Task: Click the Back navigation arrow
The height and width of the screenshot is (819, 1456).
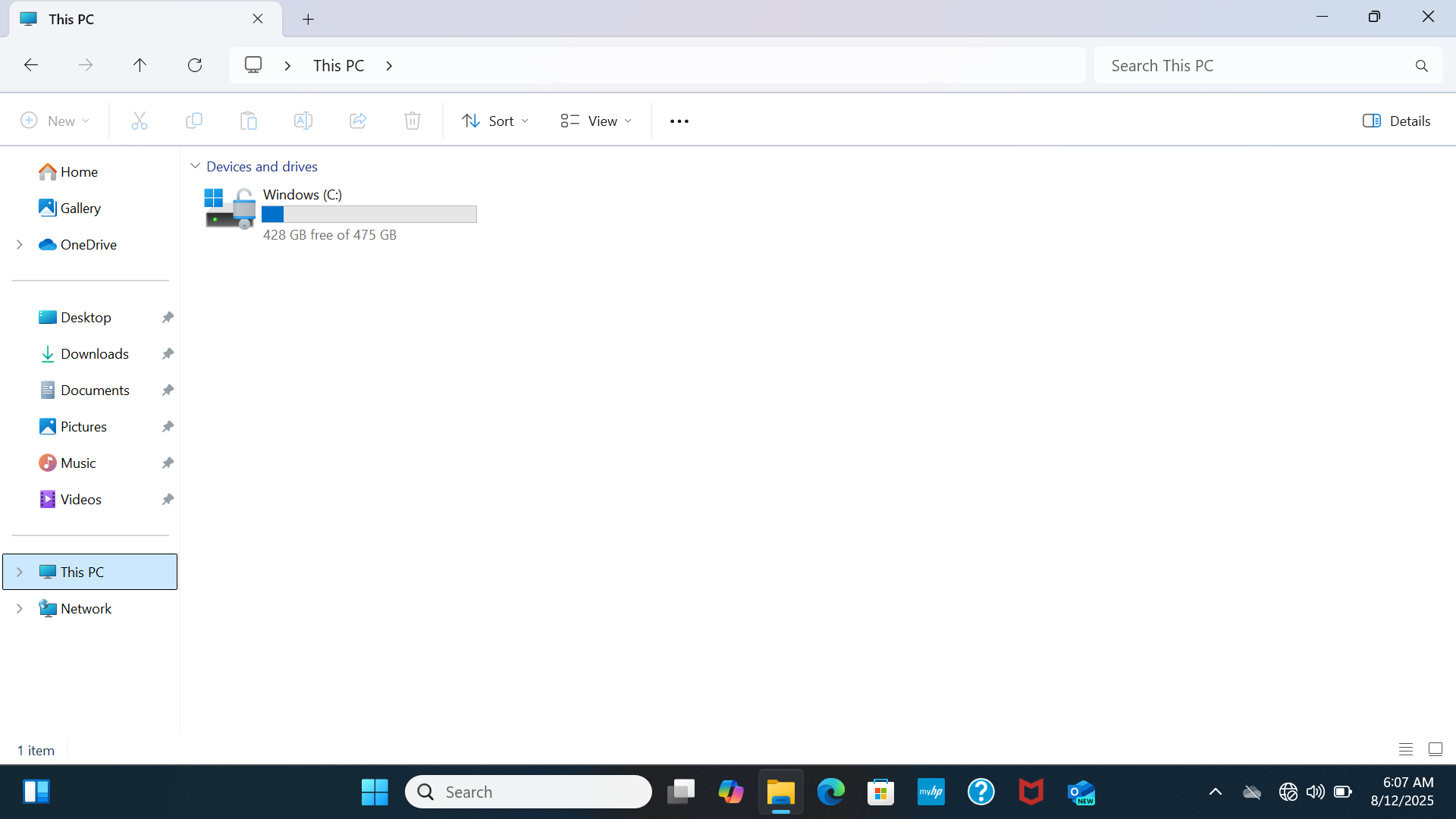Action: (x=31, y=65)
